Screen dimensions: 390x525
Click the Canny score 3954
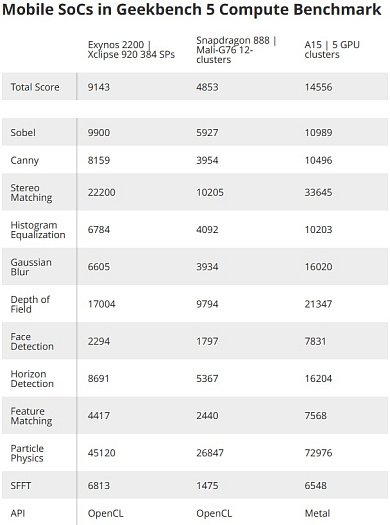tap(207, 160)
